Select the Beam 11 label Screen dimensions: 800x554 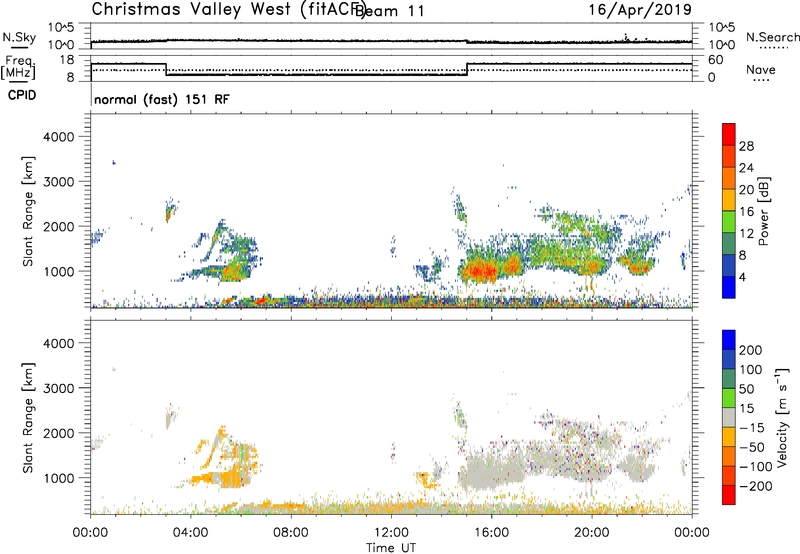(x=390, y=11)
